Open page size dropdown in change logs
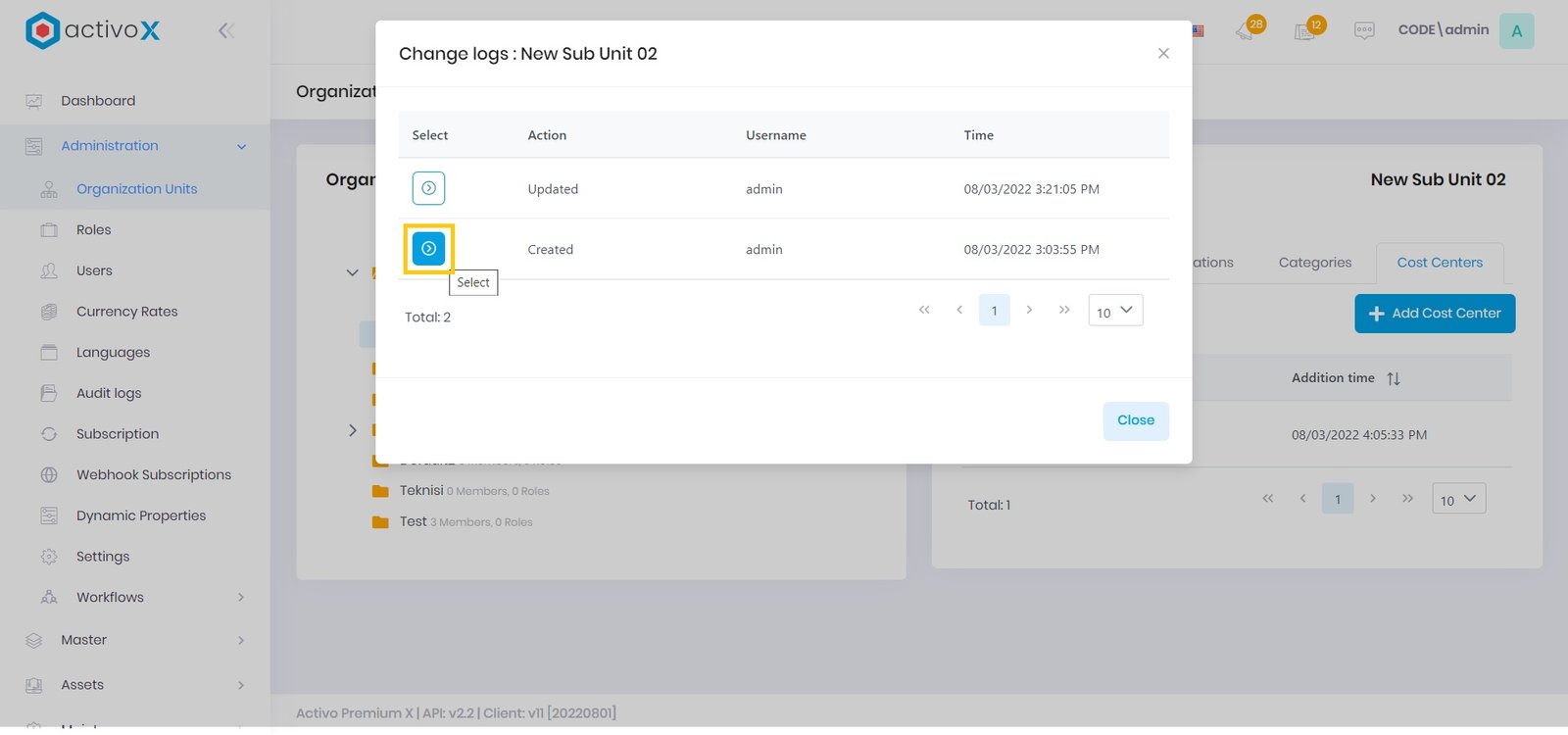The height and width of the screenshot is (735, 1568). [x=1115, y=311]
